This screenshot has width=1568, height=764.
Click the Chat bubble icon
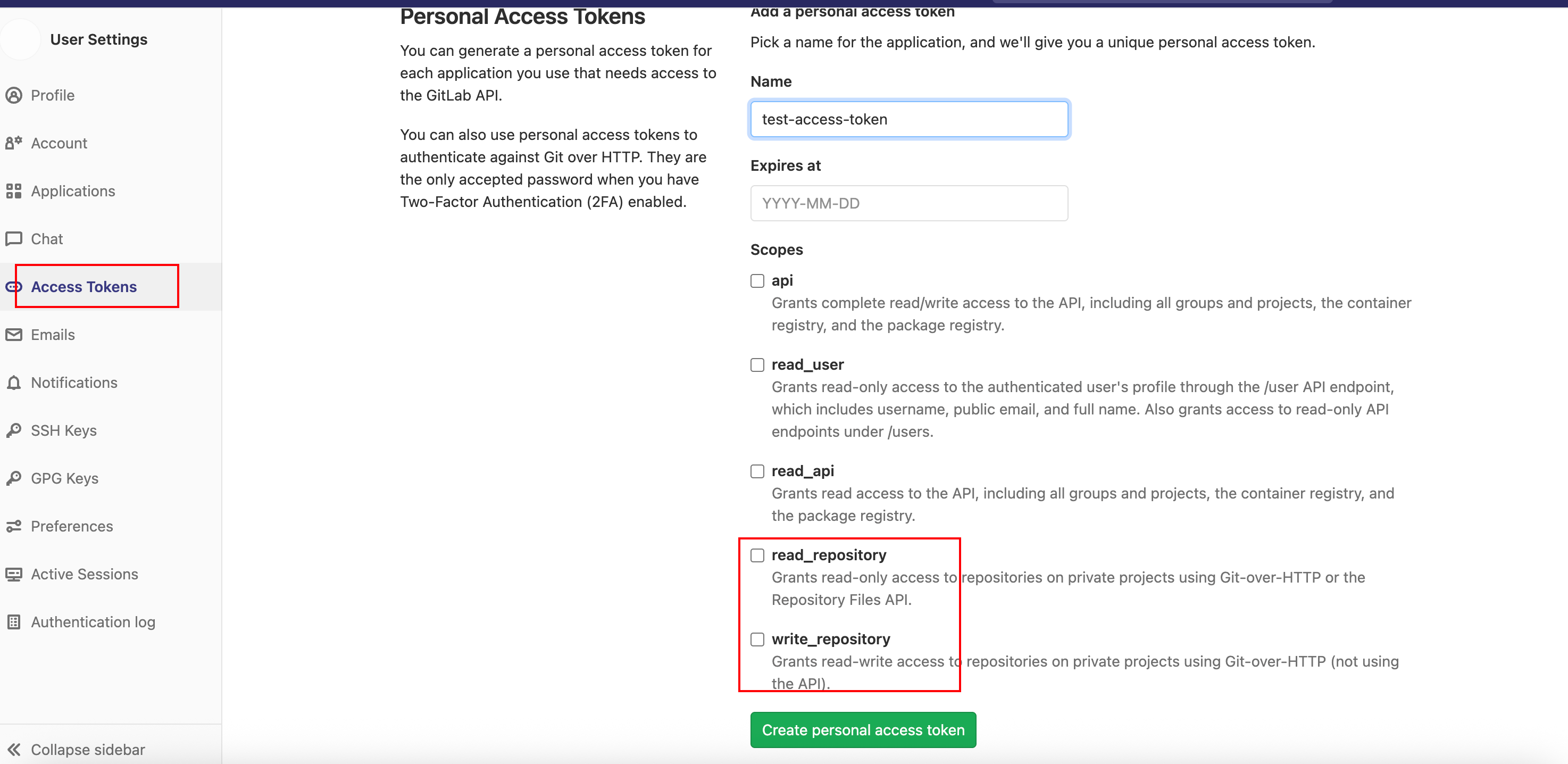(14, 239)
